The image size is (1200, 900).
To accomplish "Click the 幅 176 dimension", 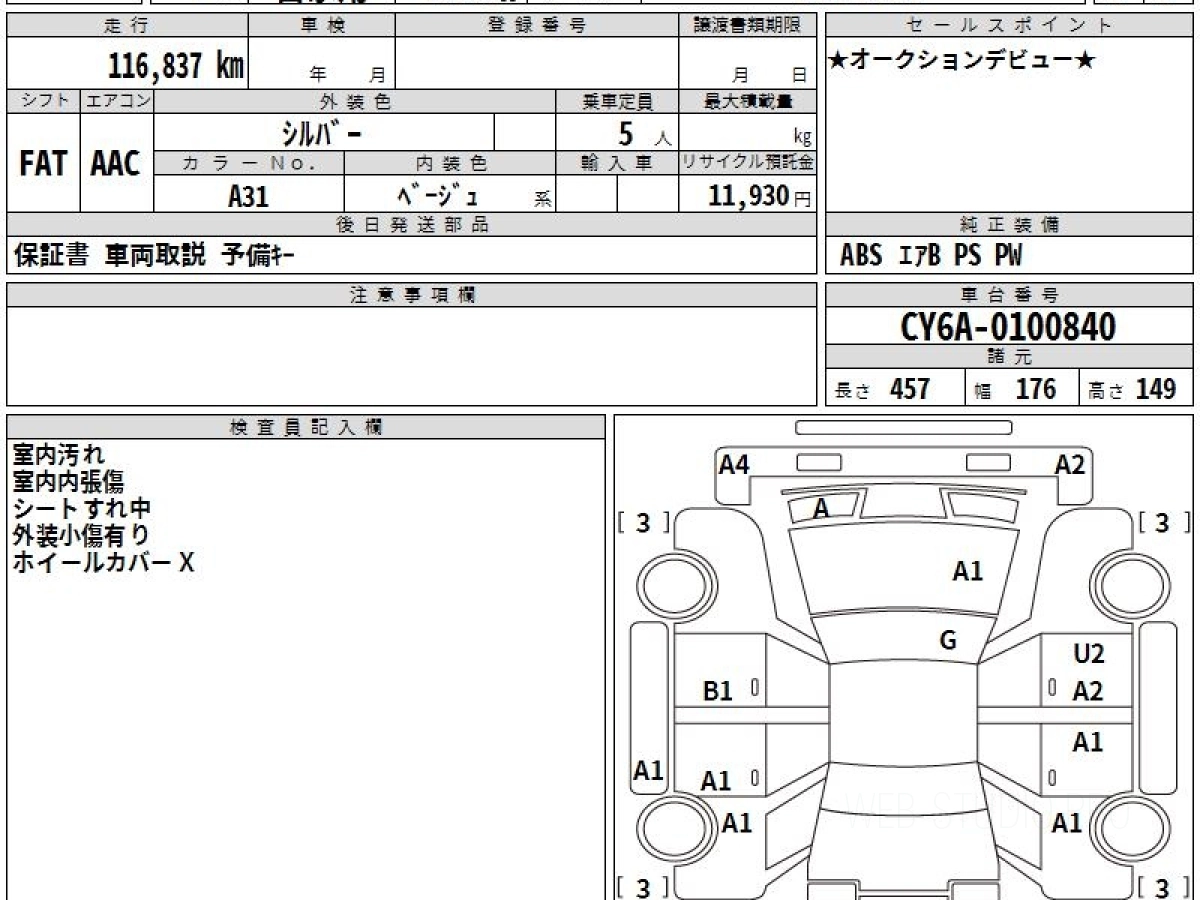I will pyautogui.click(x=1016, y=389).
